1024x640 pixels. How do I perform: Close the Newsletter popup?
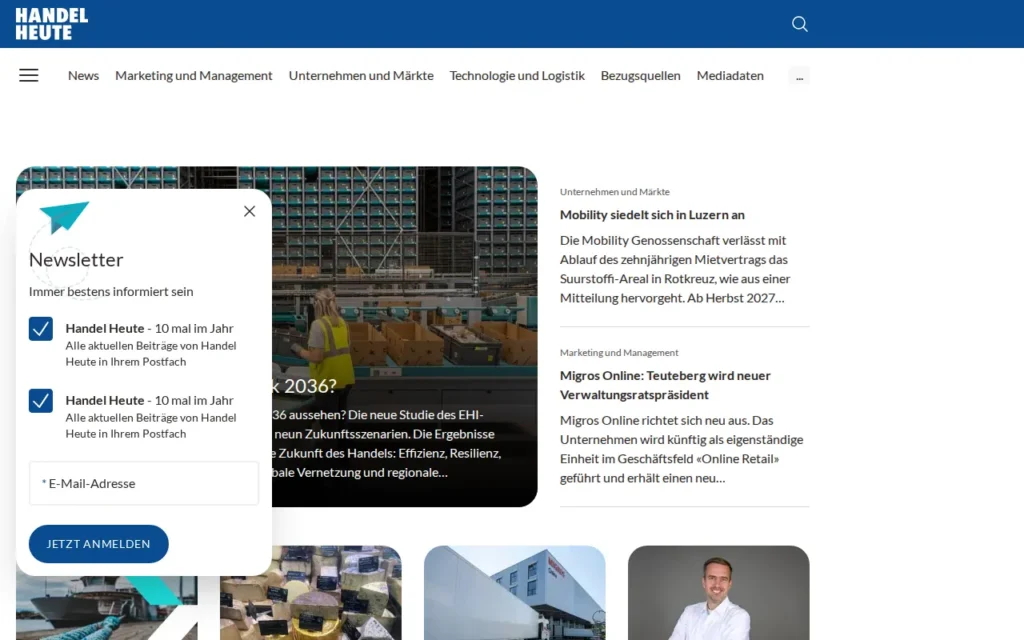(249, 211)
